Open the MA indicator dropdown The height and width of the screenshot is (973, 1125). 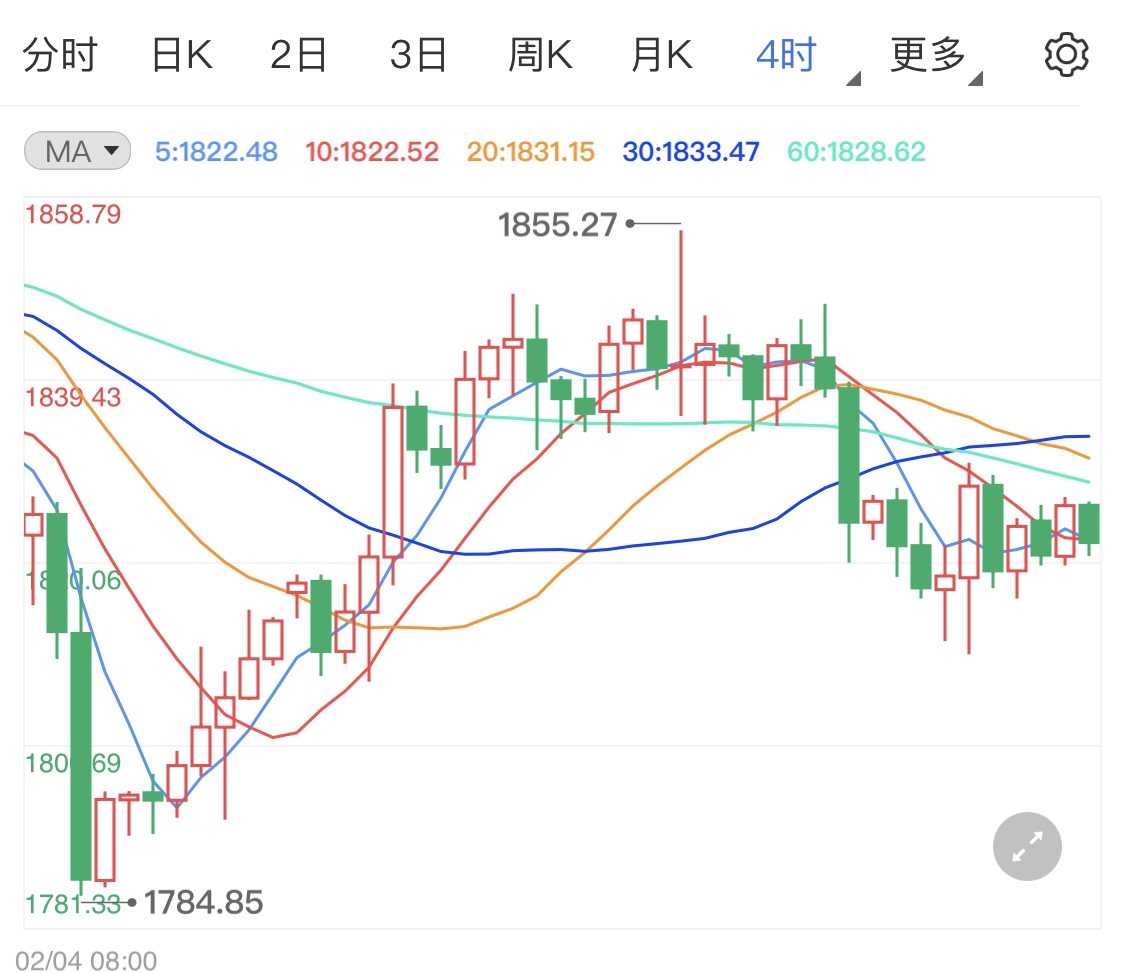[x=77, y=151]
